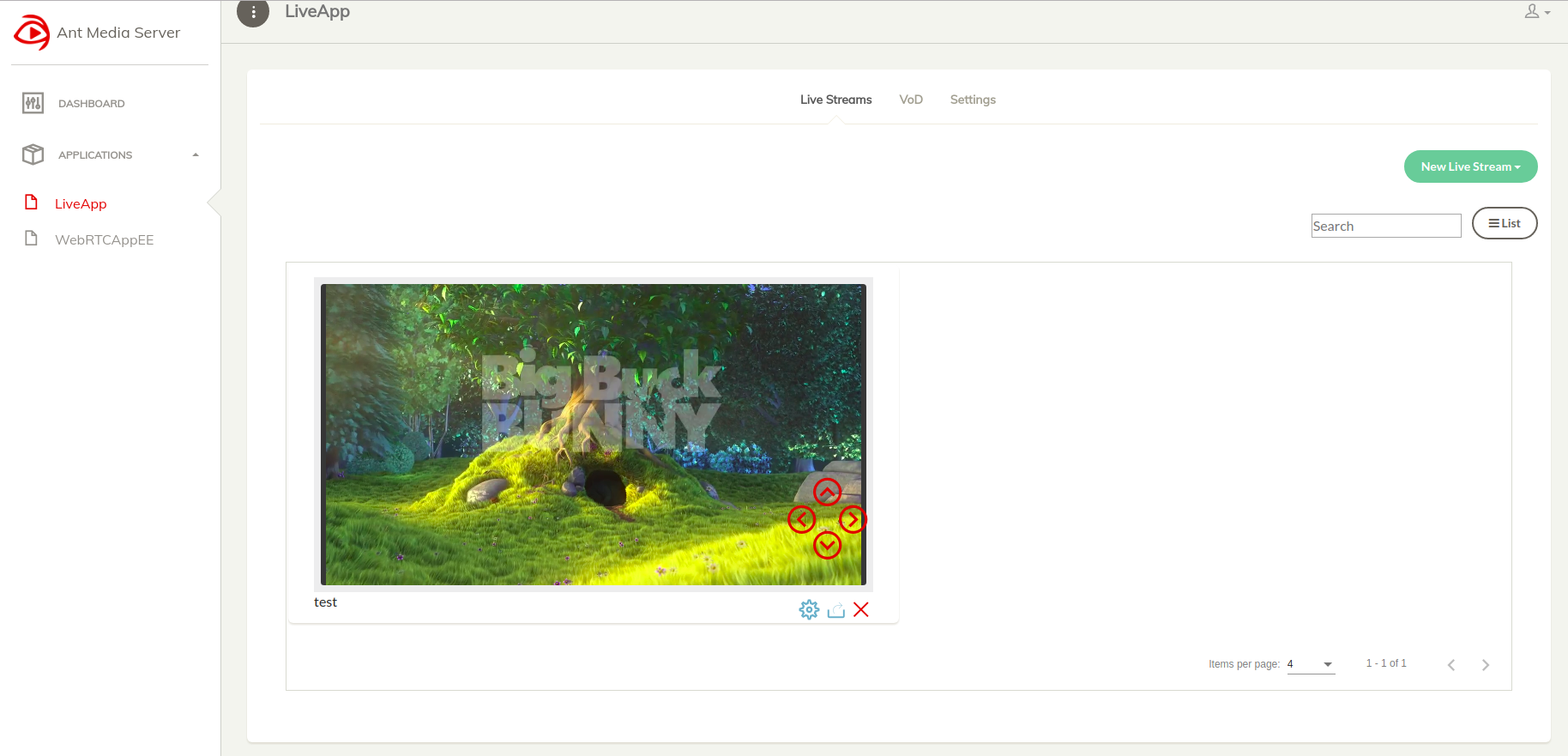Click the Applications box icon
Image resolution: width=1568 pixels, height=756 pixels.
(x=33, y=154)
